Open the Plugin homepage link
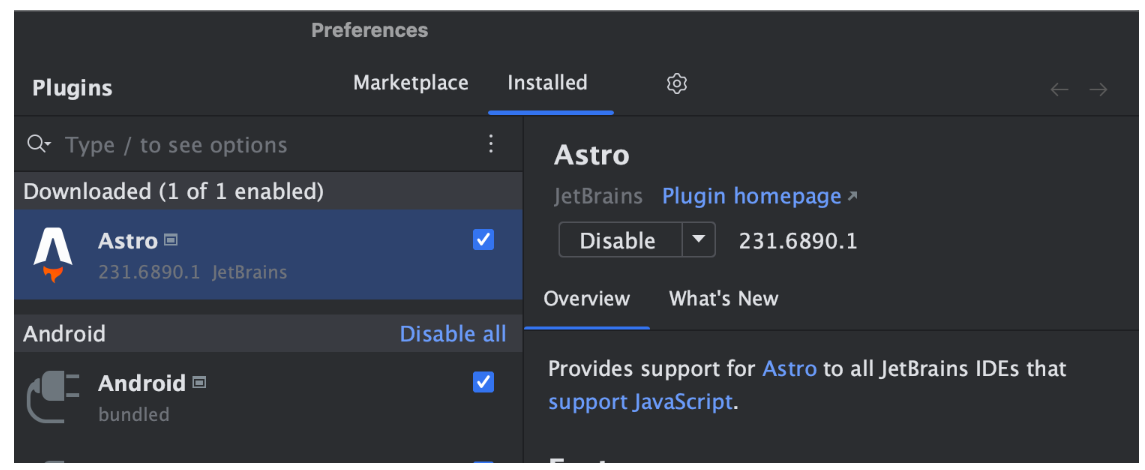 click(x=752, y=196)
